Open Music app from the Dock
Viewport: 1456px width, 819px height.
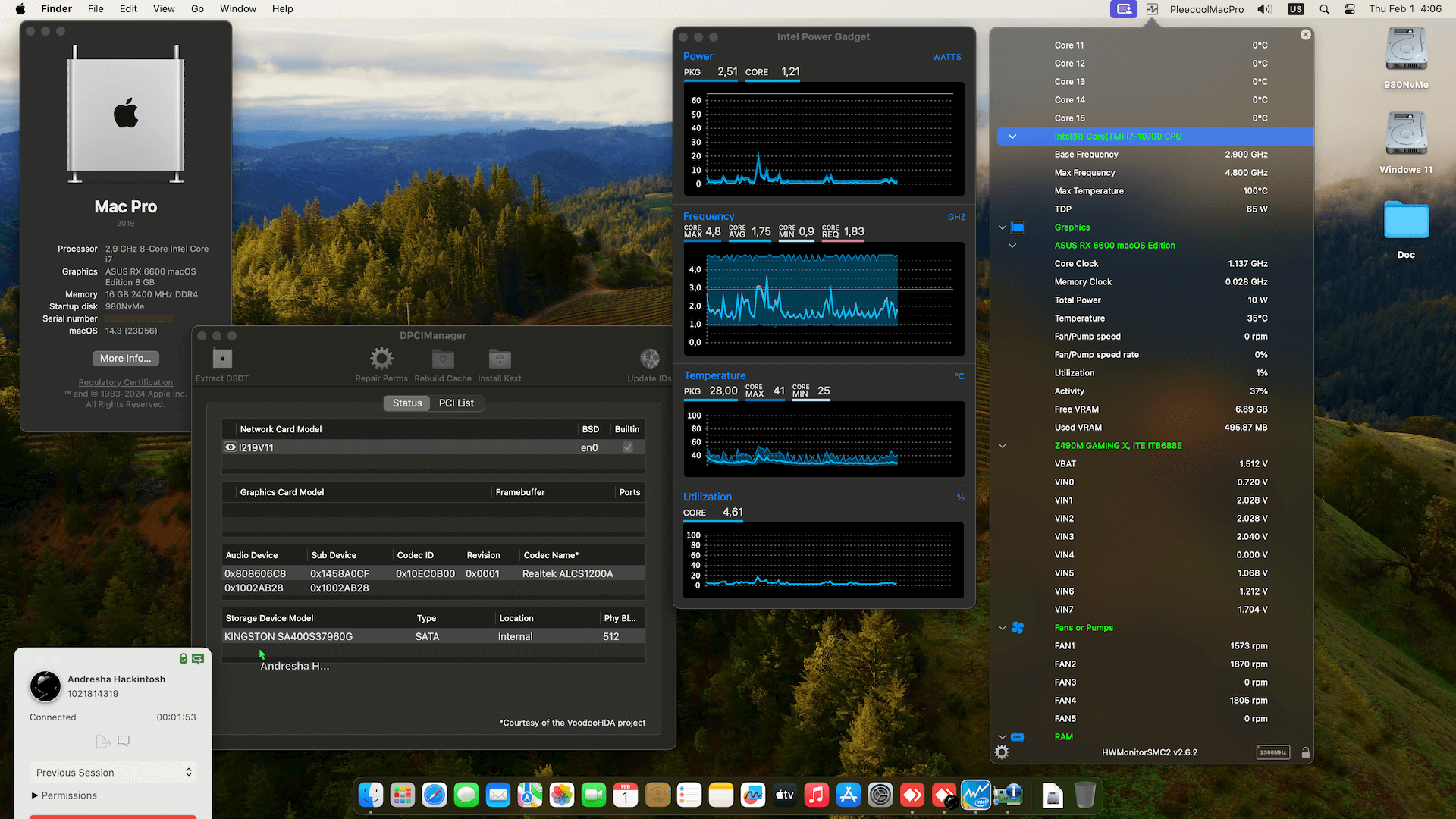(x=817, y=795)
